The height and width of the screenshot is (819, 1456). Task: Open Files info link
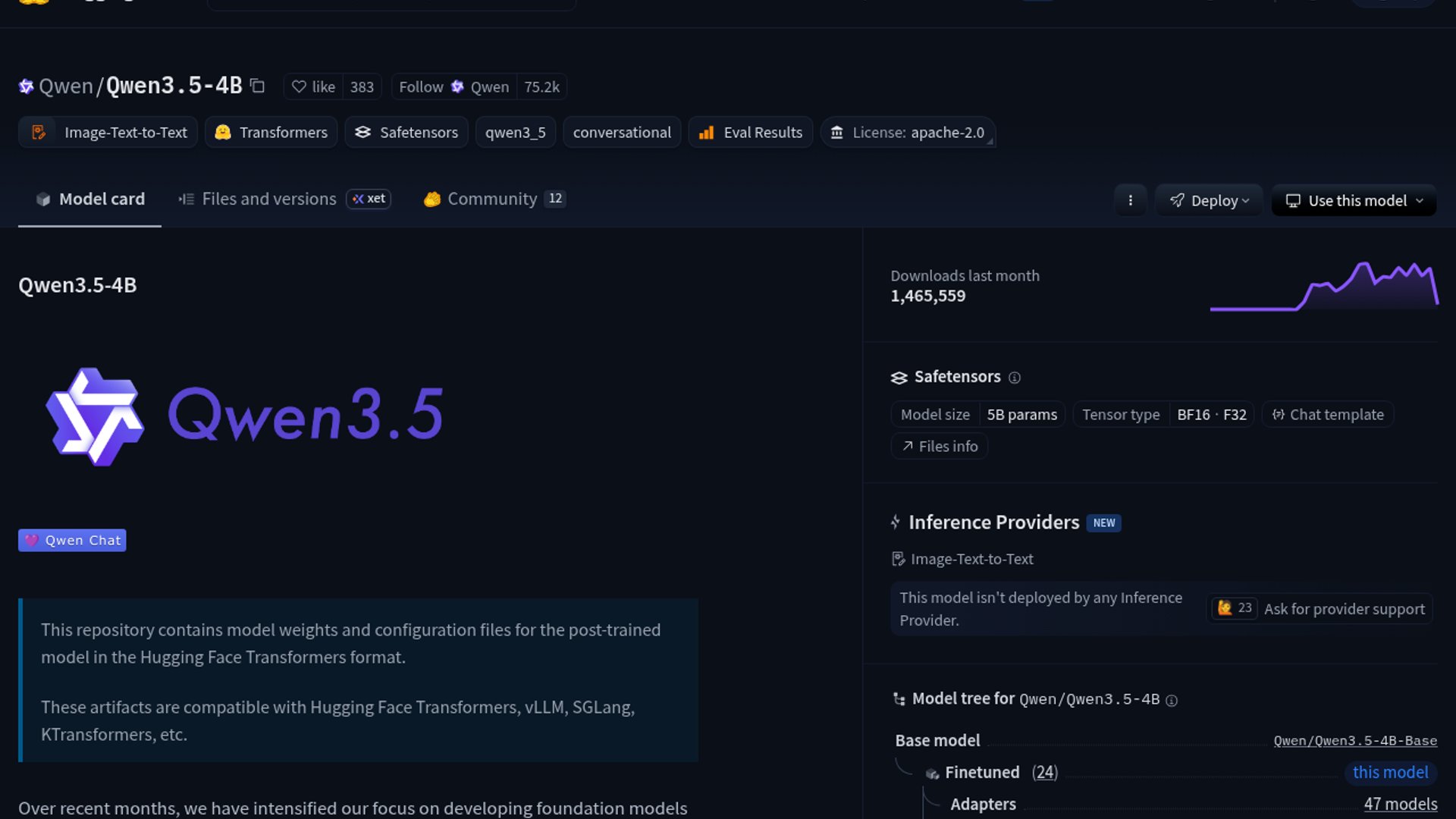click(x=940, y=447)
